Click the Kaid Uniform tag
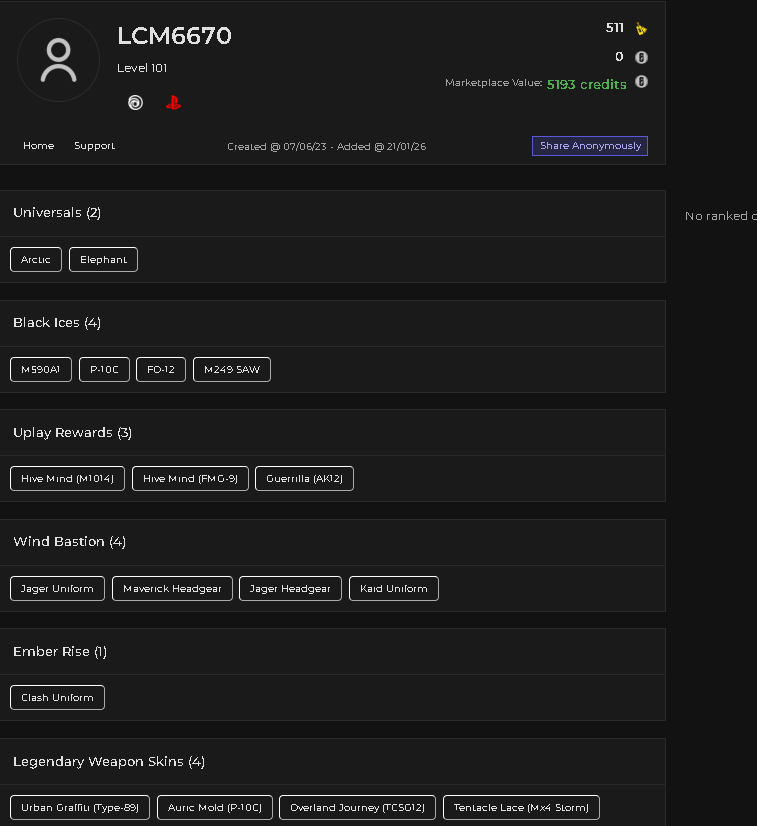 (394, 588)
